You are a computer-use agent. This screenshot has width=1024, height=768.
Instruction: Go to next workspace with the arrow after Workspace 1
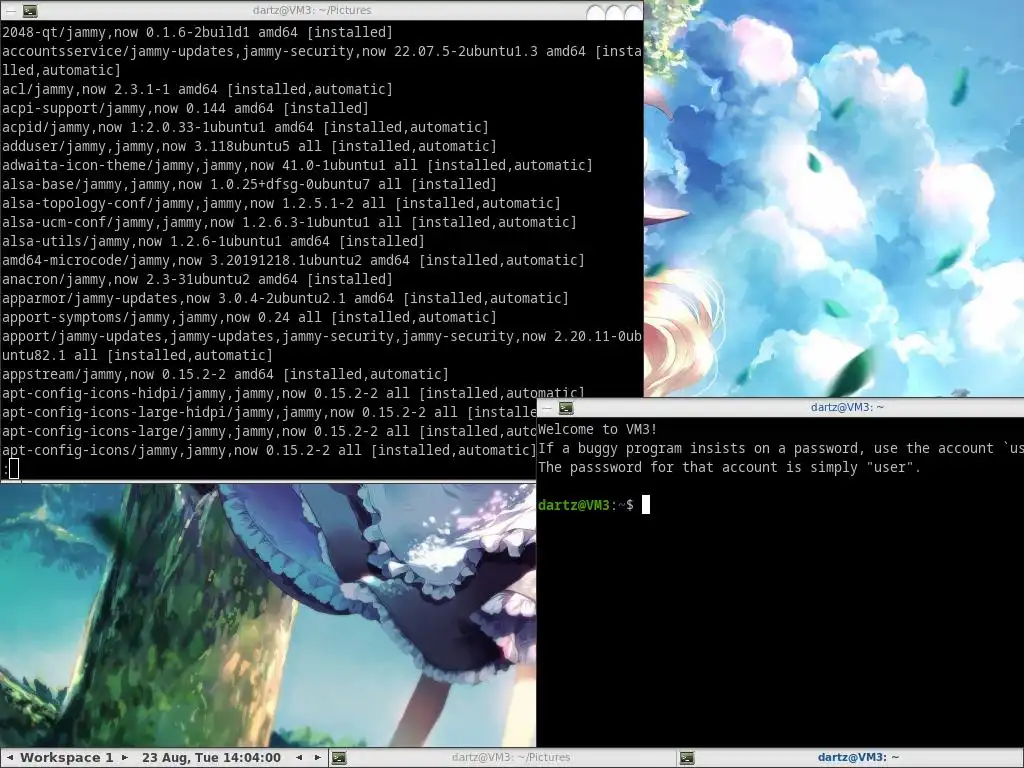coord(125,758)
